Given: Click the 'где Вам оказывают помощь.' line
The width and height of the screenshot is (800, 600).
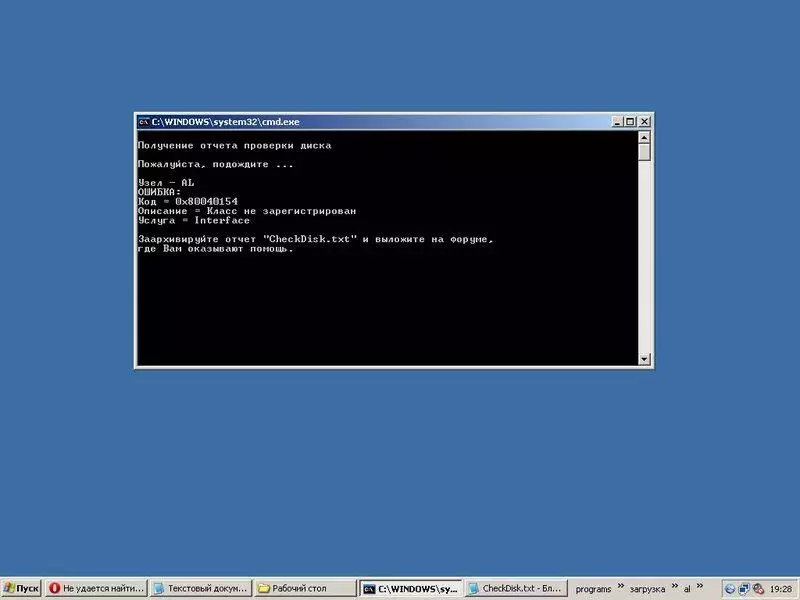Looking at the screenshot, I should click(216, 248).
